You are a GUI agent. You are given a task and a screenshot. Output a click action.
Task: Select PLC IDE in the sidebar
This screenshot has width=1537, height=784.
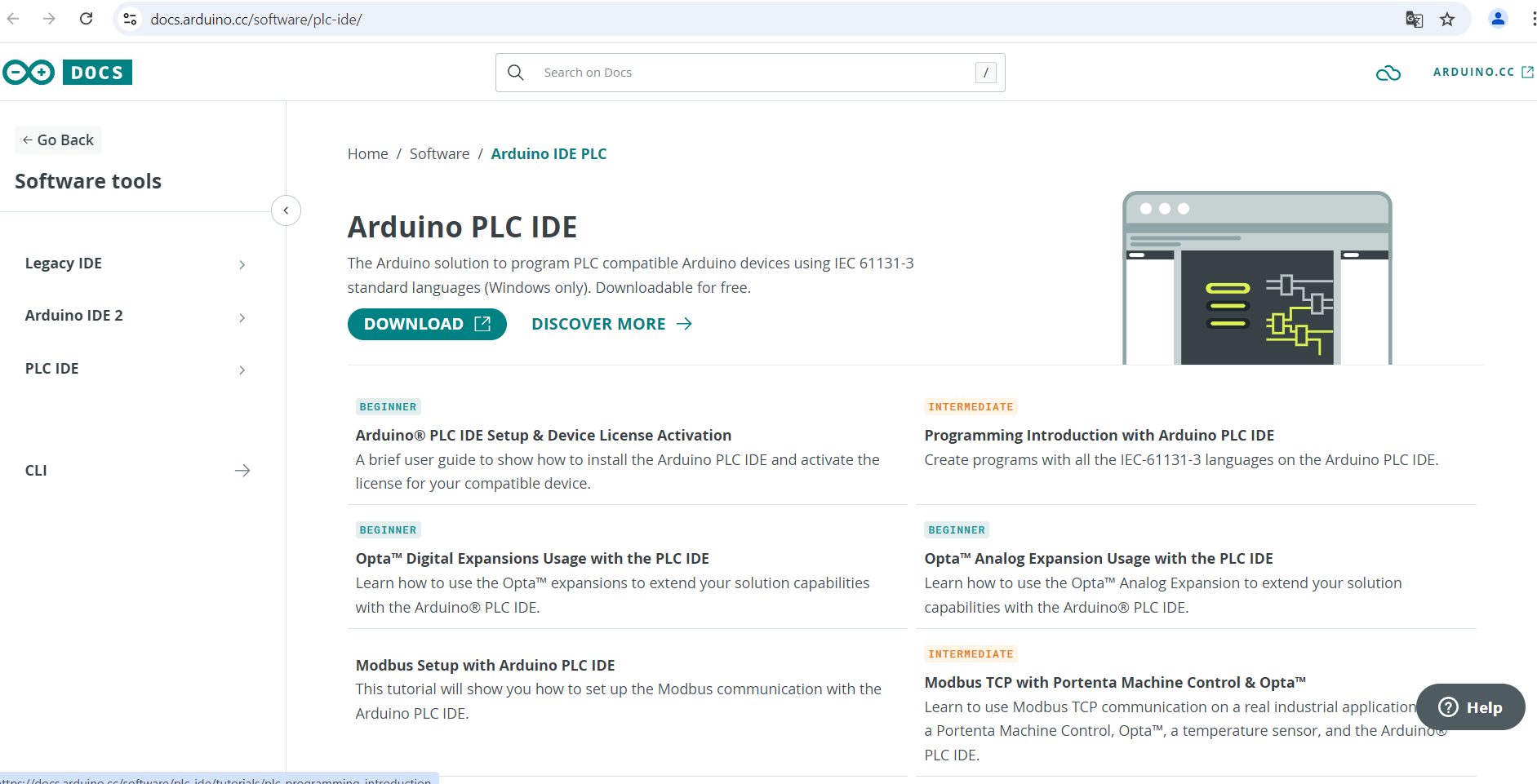coord(52,369)
